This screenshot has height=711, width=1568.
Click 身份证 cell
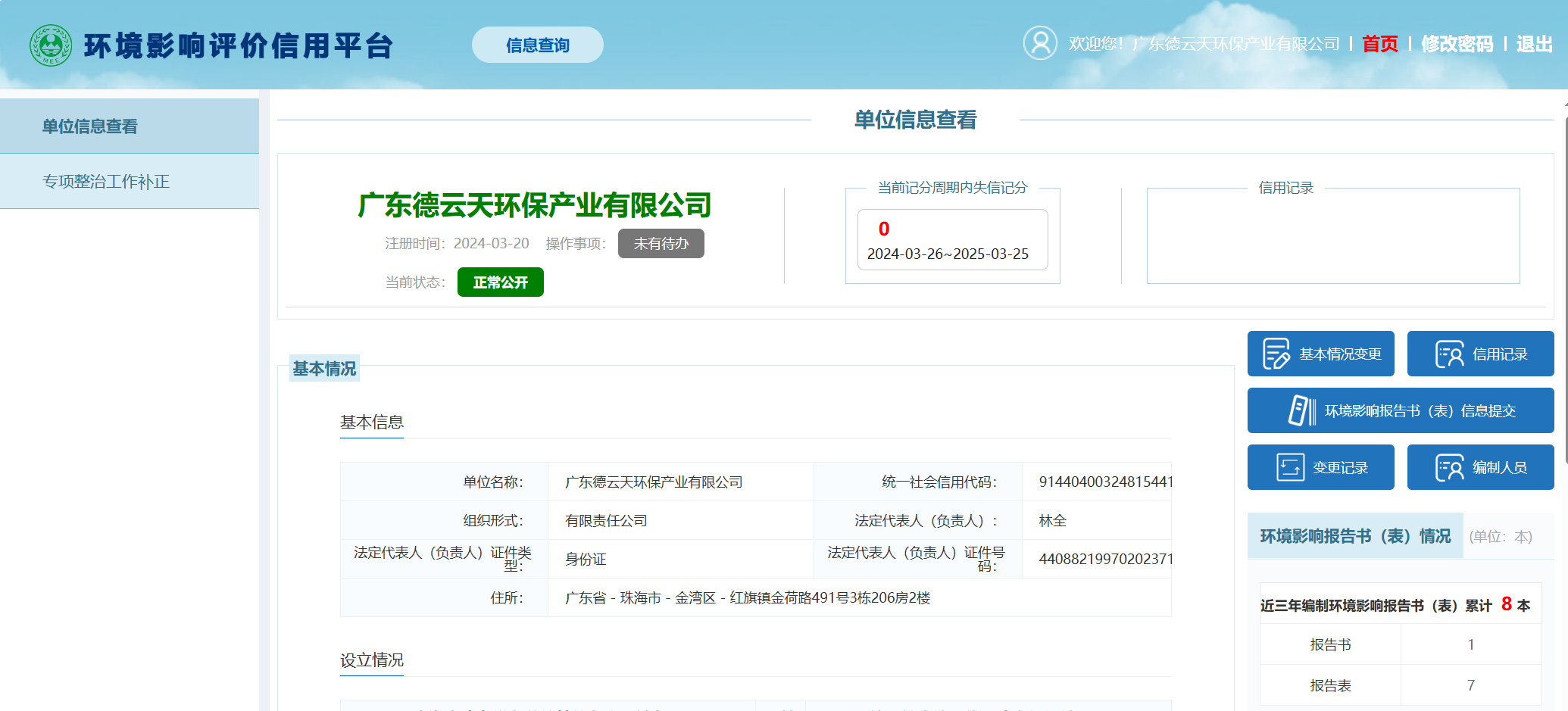(681, 559)
